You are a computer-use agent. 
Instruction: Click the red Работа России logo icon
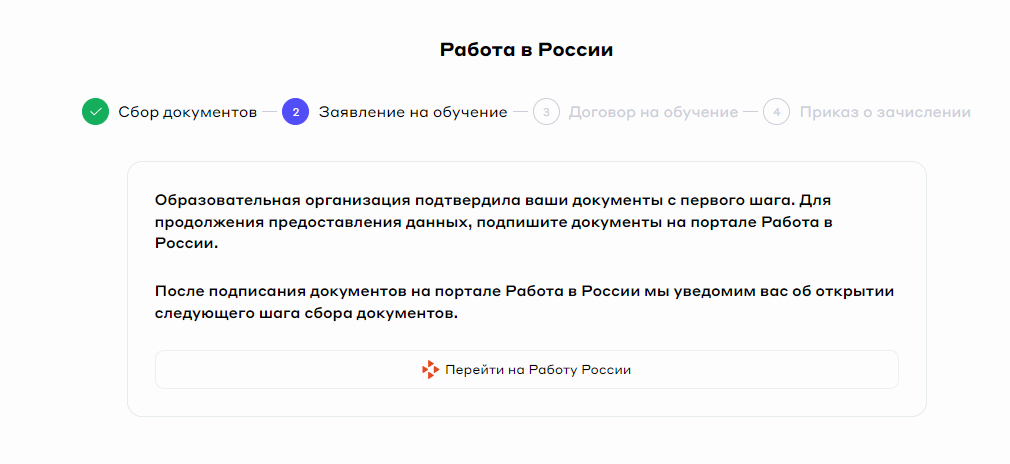[x=431, y=370]
